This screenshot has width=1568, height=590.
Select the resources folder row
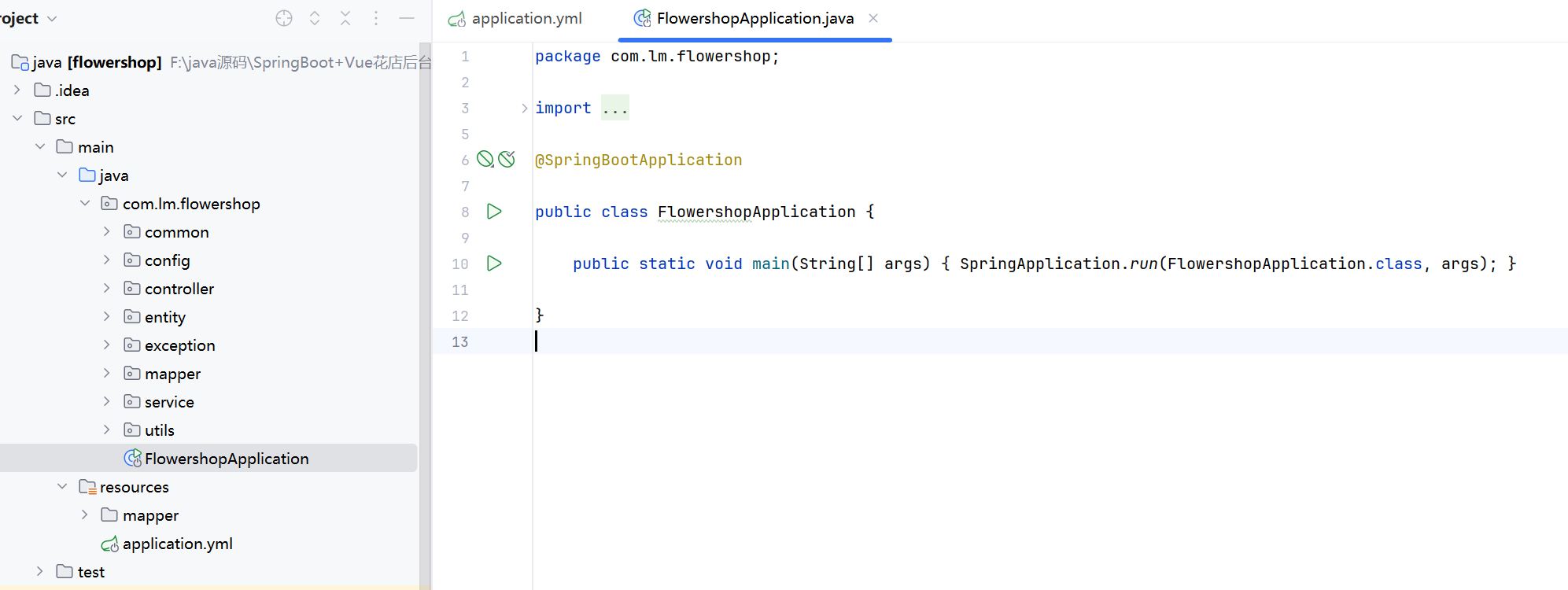pyautogui.click(x=208, y=486)
